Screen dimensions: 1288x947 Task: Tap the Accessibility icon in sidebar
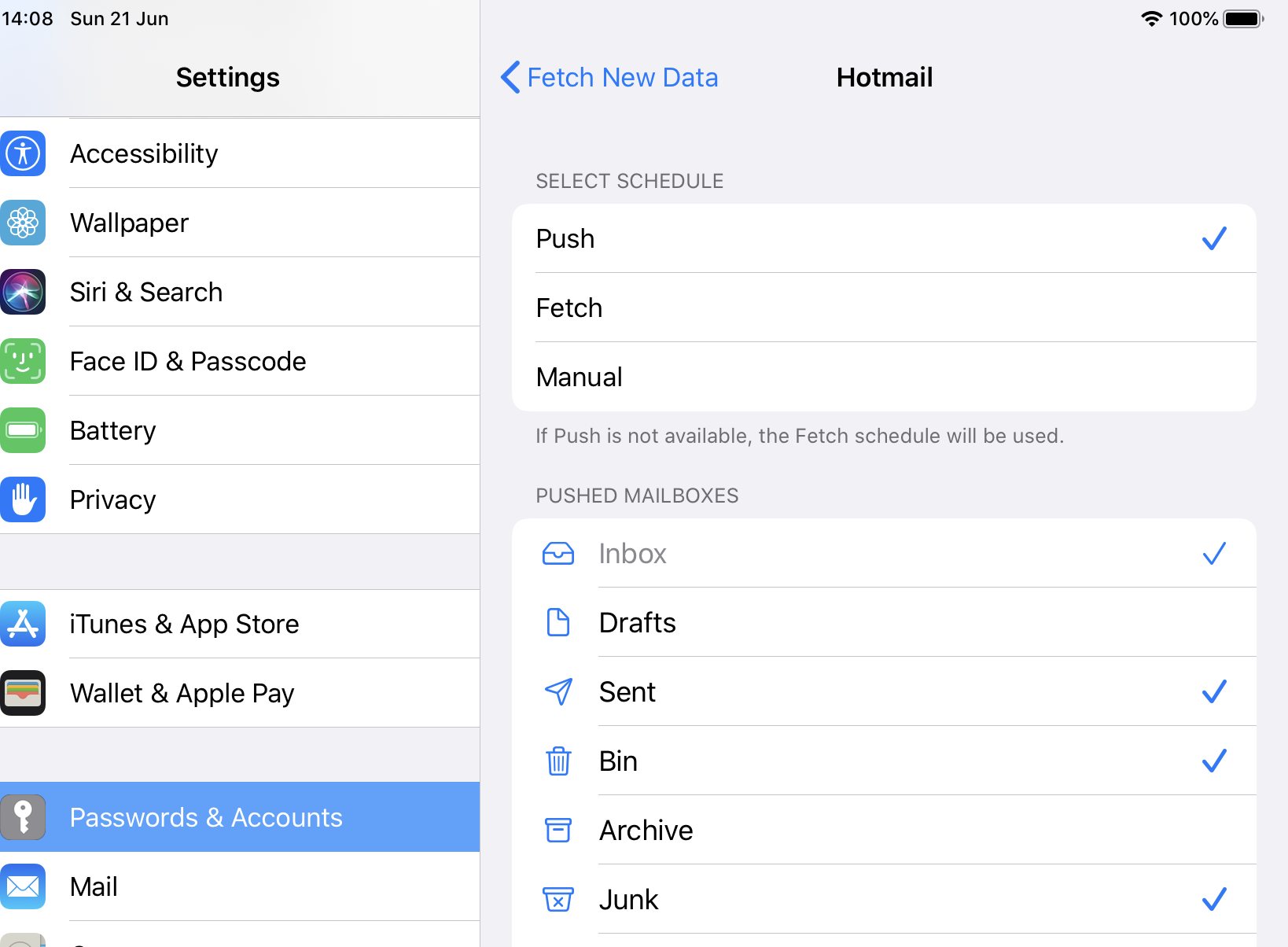click(23, 153)
